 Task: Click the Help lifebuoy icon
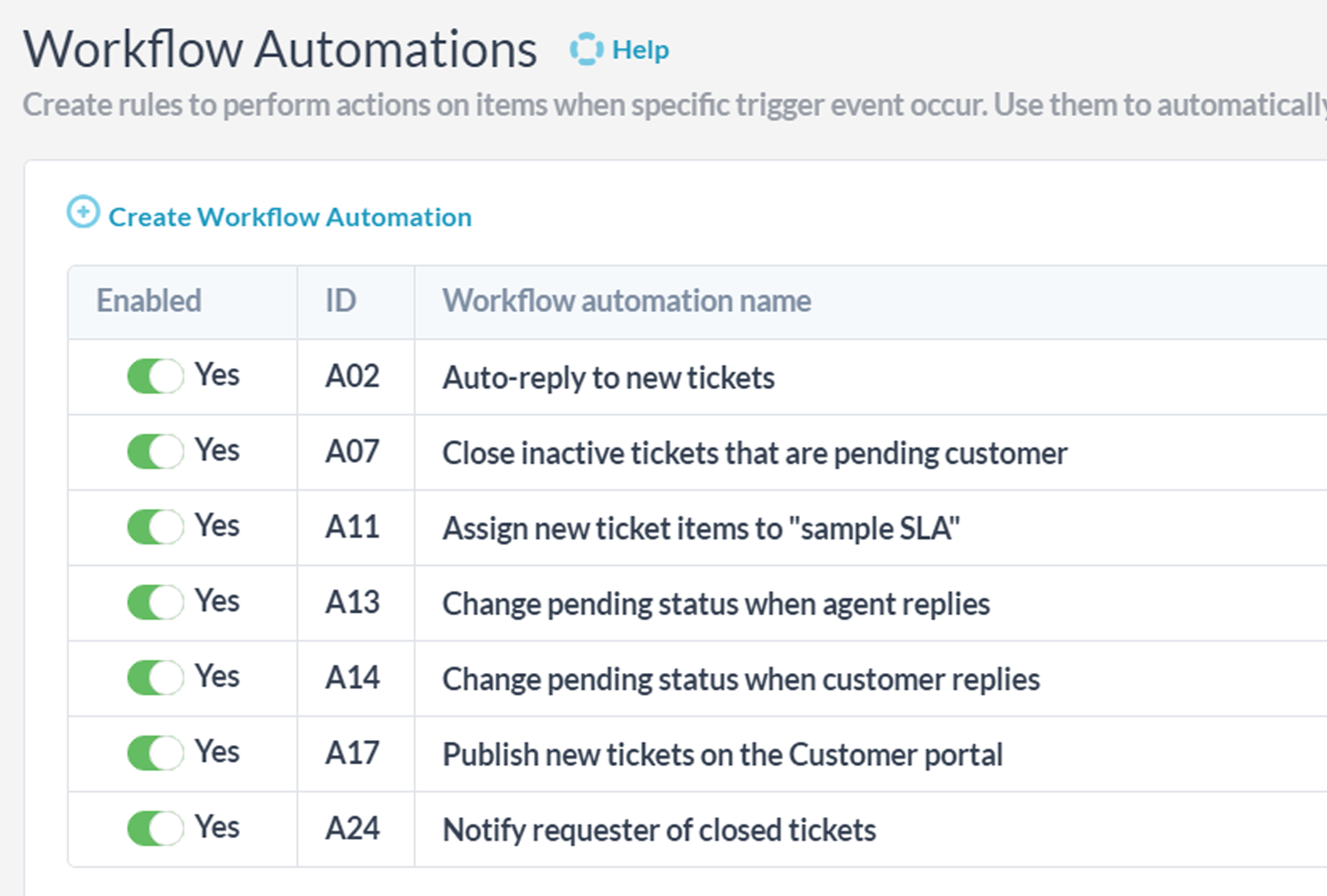point(586,49)
